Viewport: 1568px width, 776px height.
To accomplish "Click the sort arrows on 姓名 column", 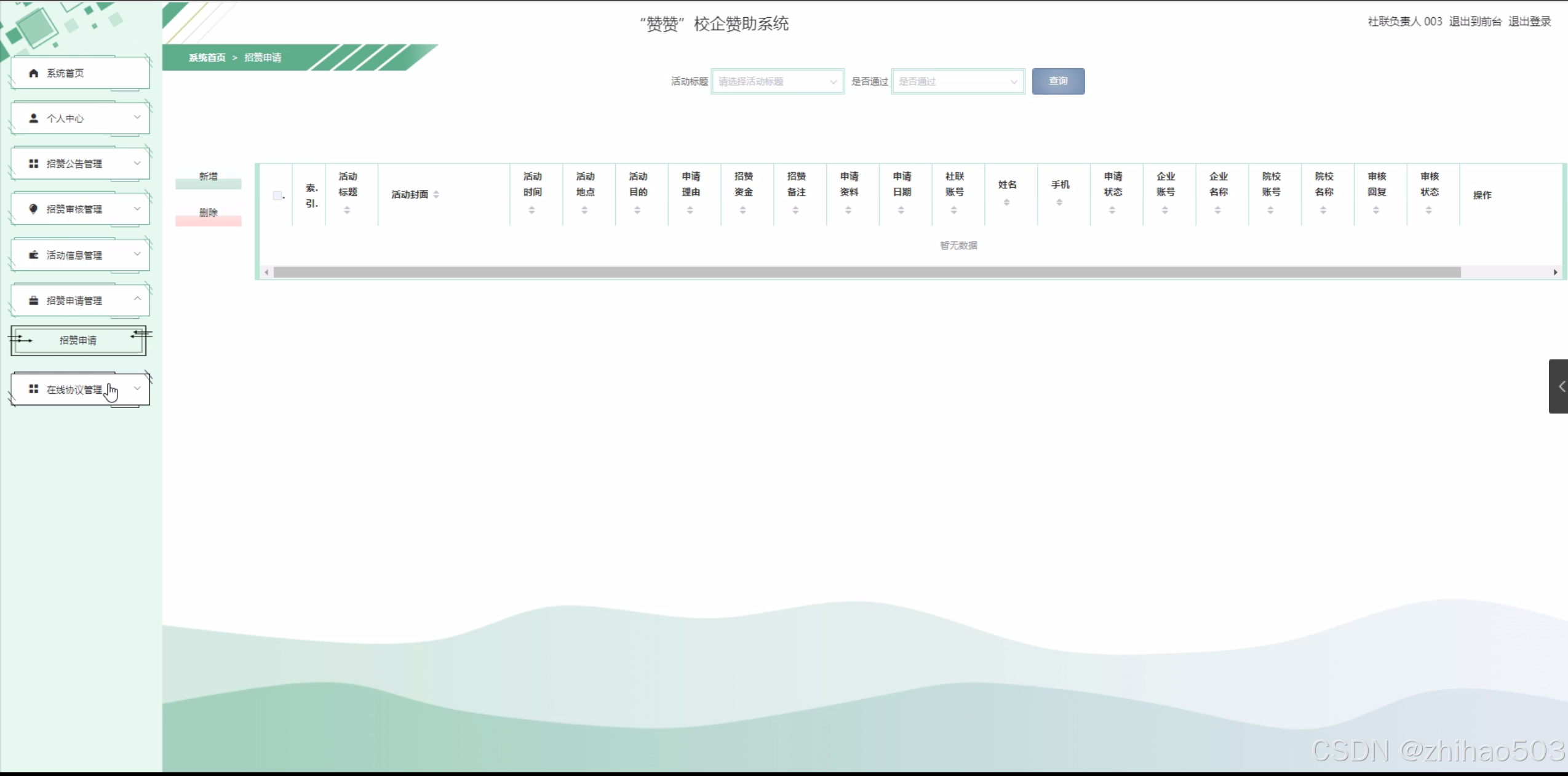I will (1006, 202).
